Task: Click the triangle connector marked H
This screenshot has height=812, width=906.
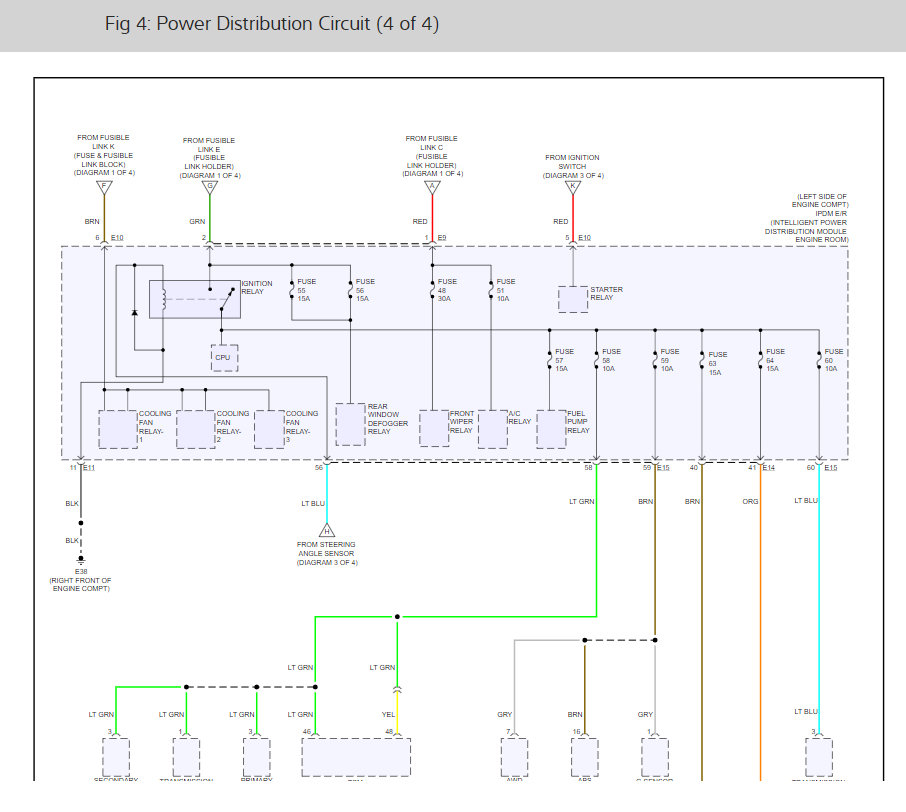Action: coord(326,530)
